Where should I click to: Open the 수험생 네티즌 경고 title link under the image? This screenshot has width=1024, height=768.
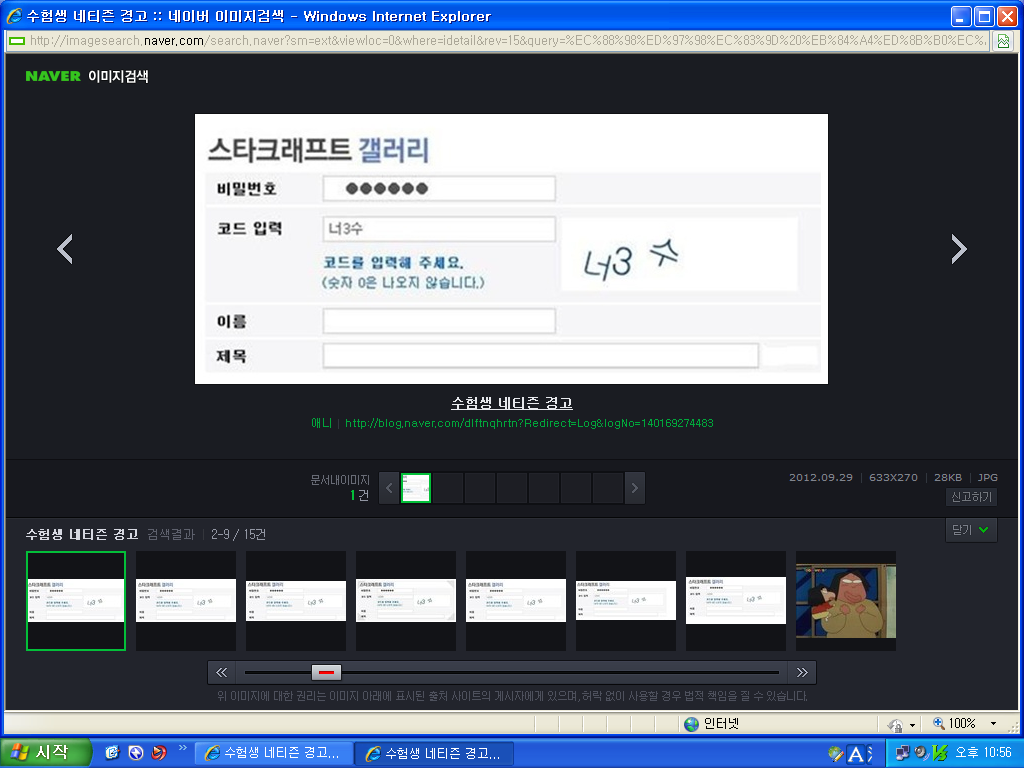512,403
